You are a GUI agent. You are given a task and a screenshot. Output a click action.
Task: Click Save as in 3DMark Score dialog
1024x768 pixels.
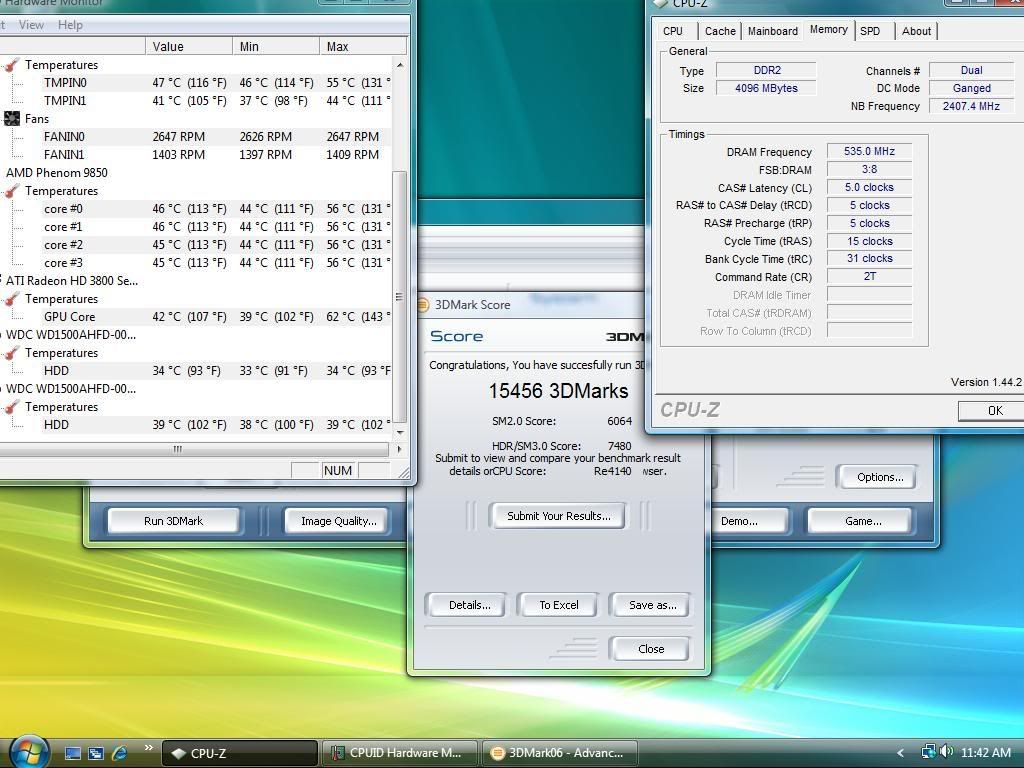(x=652, y=605)
